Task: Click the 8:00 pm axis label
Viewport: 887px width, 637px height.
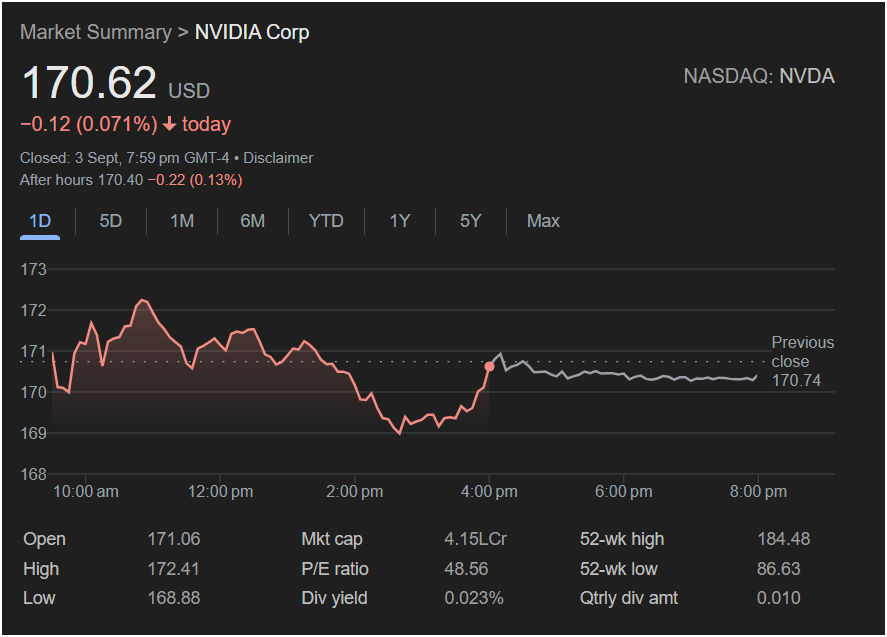Action: (x=758, y=491)
